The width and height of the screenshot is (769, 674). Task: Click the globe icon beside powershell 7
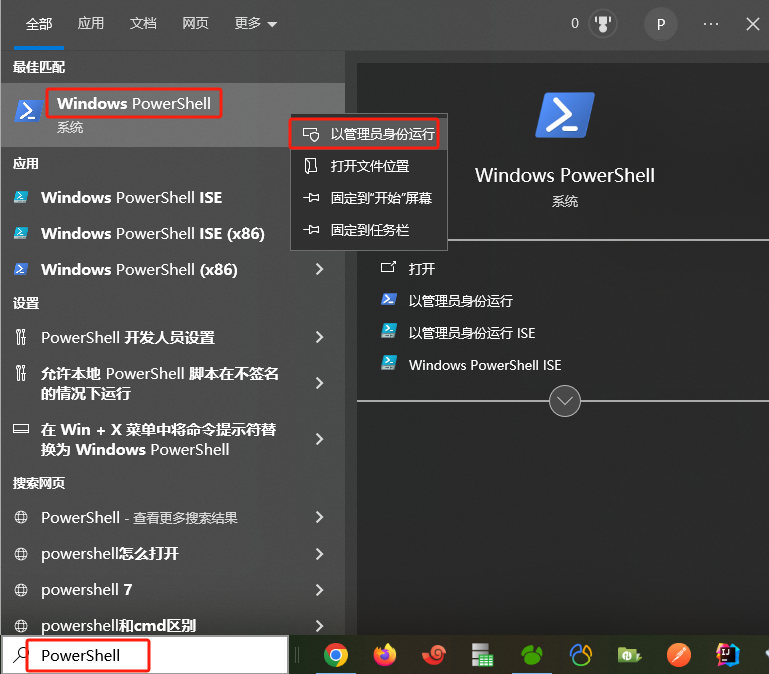point(21,590)
